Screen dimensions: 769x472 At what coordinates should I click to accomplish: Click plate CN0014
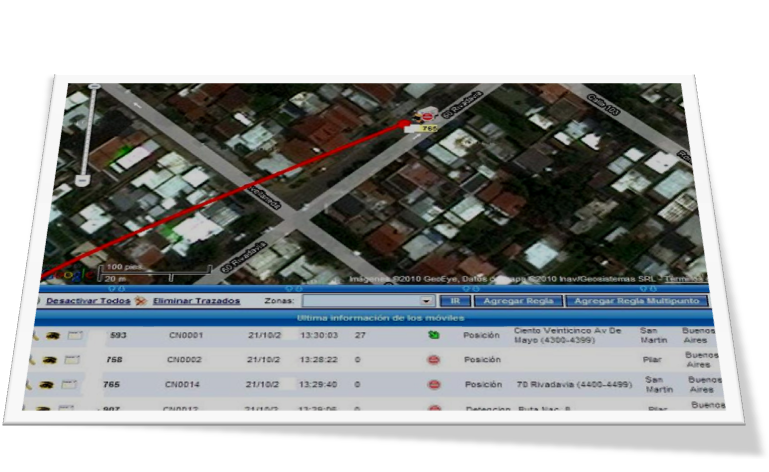click(x=182, y=384)
